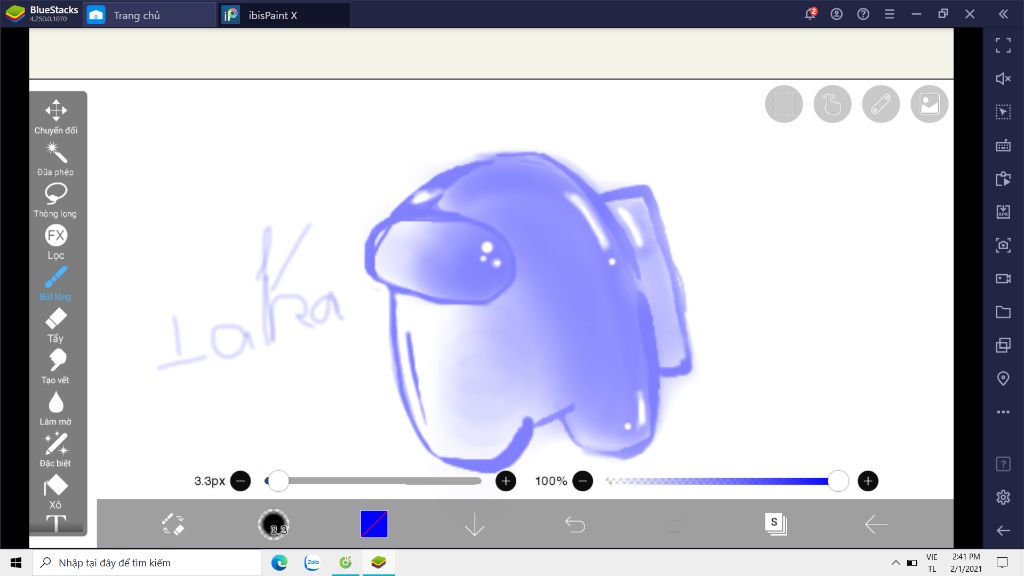Open BlueStacks notifications bell
The height and width of the screenshot is (576, 1024).
coord(810,14)
